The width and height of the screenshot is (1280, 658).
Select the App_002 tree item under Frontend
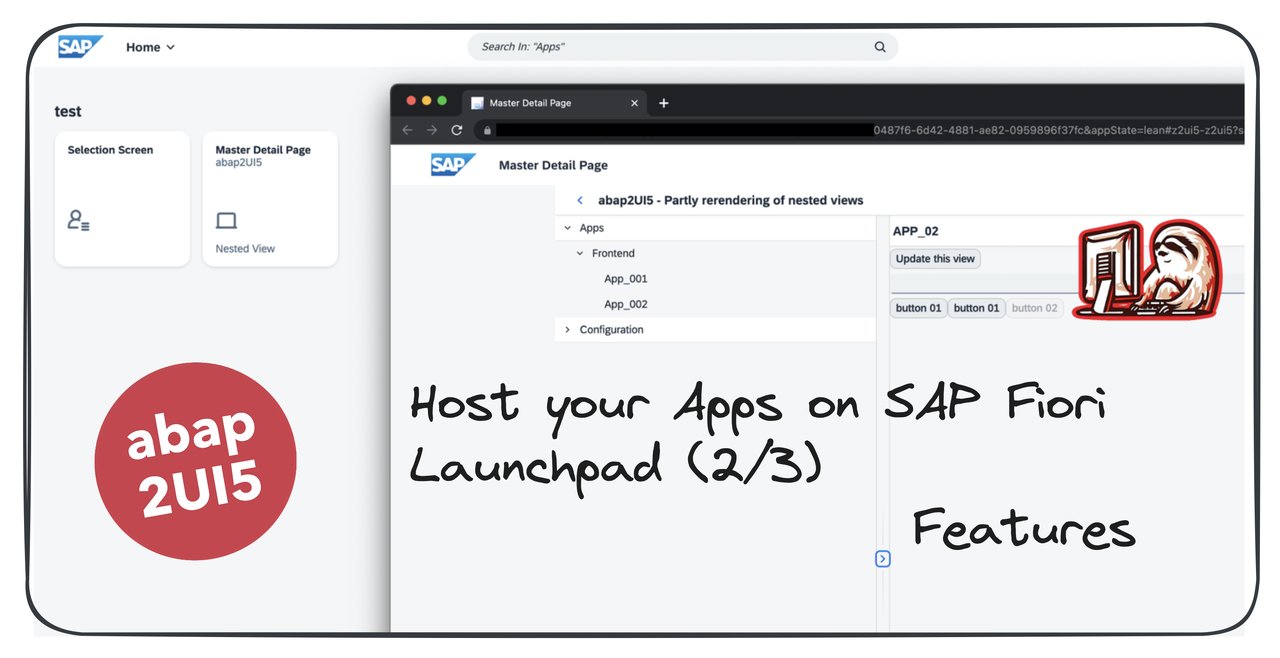(626, 304)
